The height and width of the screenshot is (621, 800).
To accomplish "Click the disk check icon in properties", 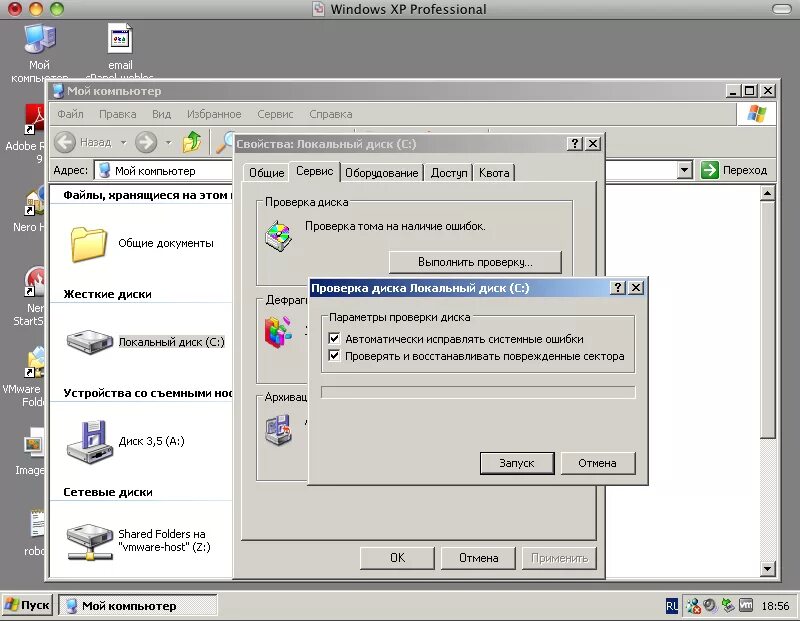I will point(279,236).
